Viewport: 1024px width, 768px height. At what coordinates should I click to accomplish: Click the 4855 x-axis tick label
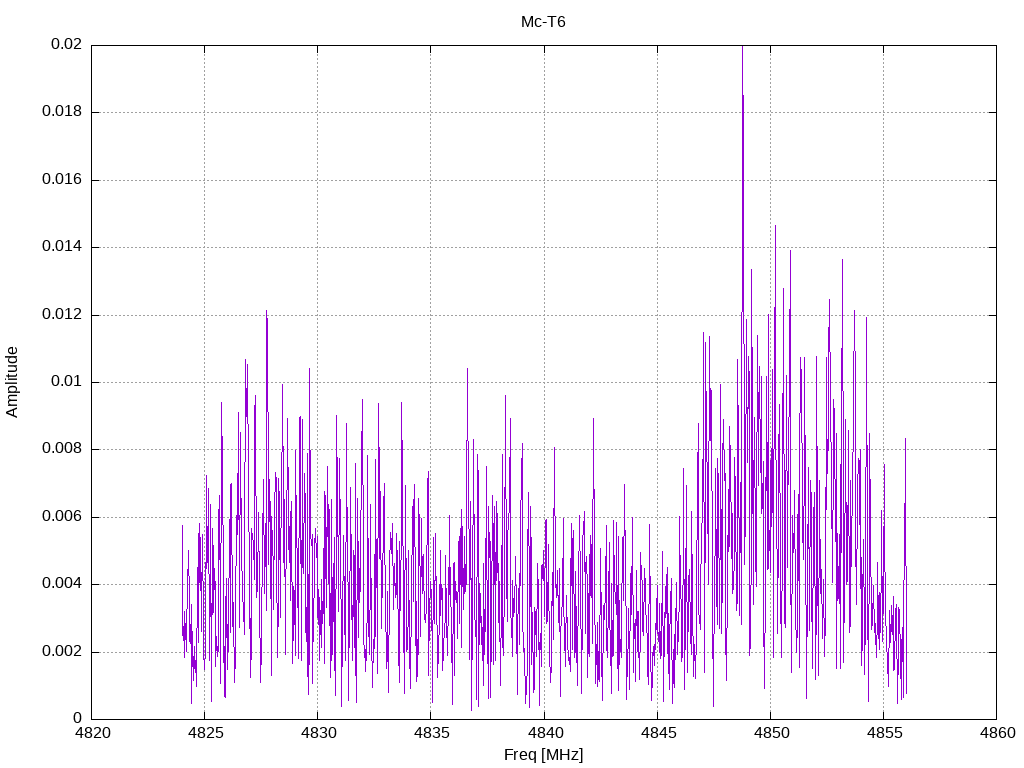tap(884, 733)
